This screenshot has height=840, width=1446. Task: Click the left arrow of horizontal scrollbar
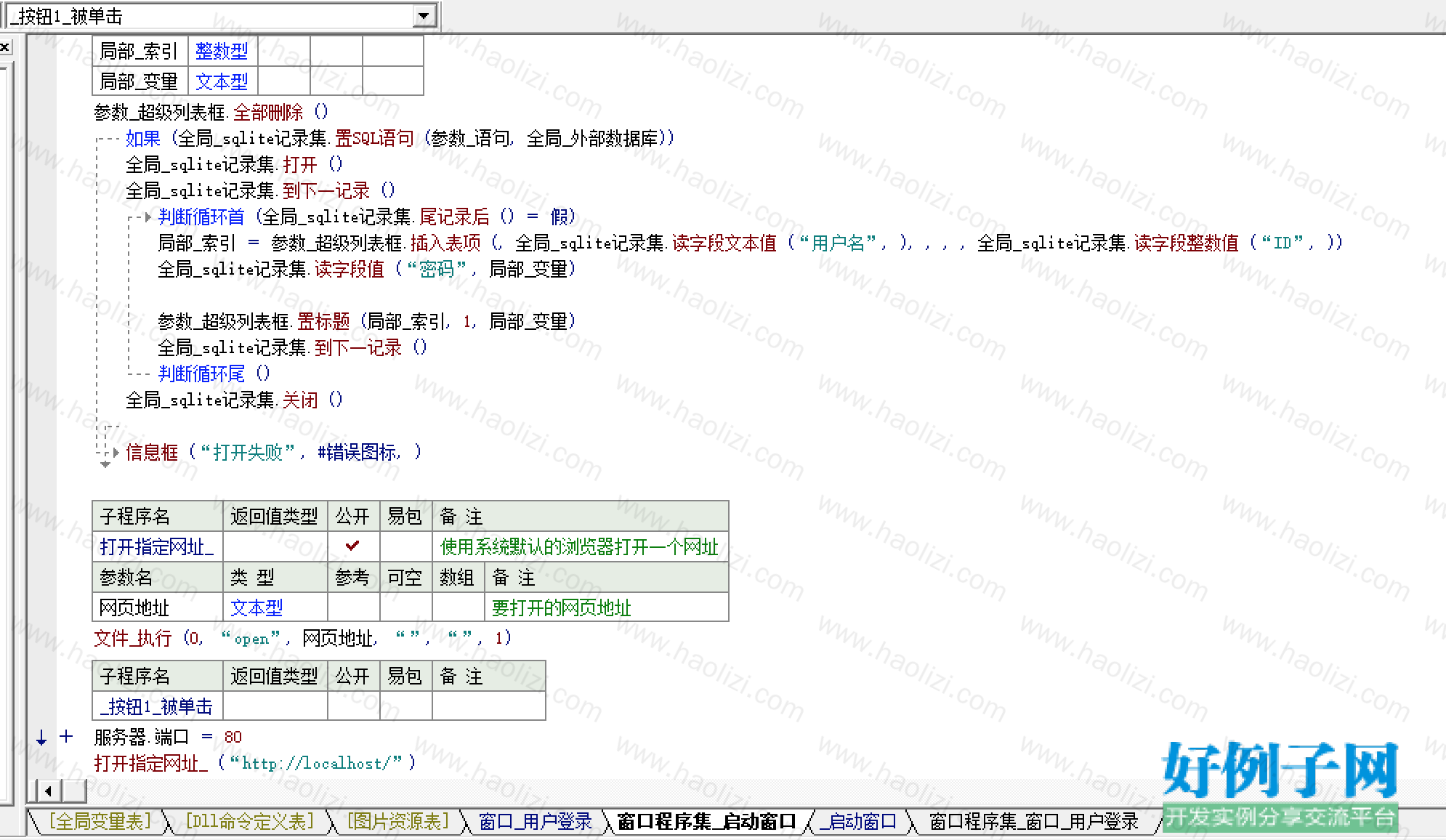tap(48, 791)
